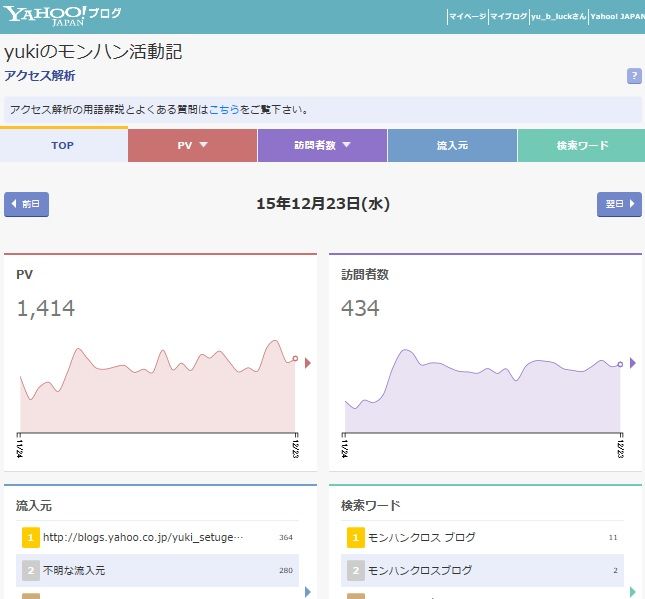Click the last data point on visitors chart

pos(620,364)
